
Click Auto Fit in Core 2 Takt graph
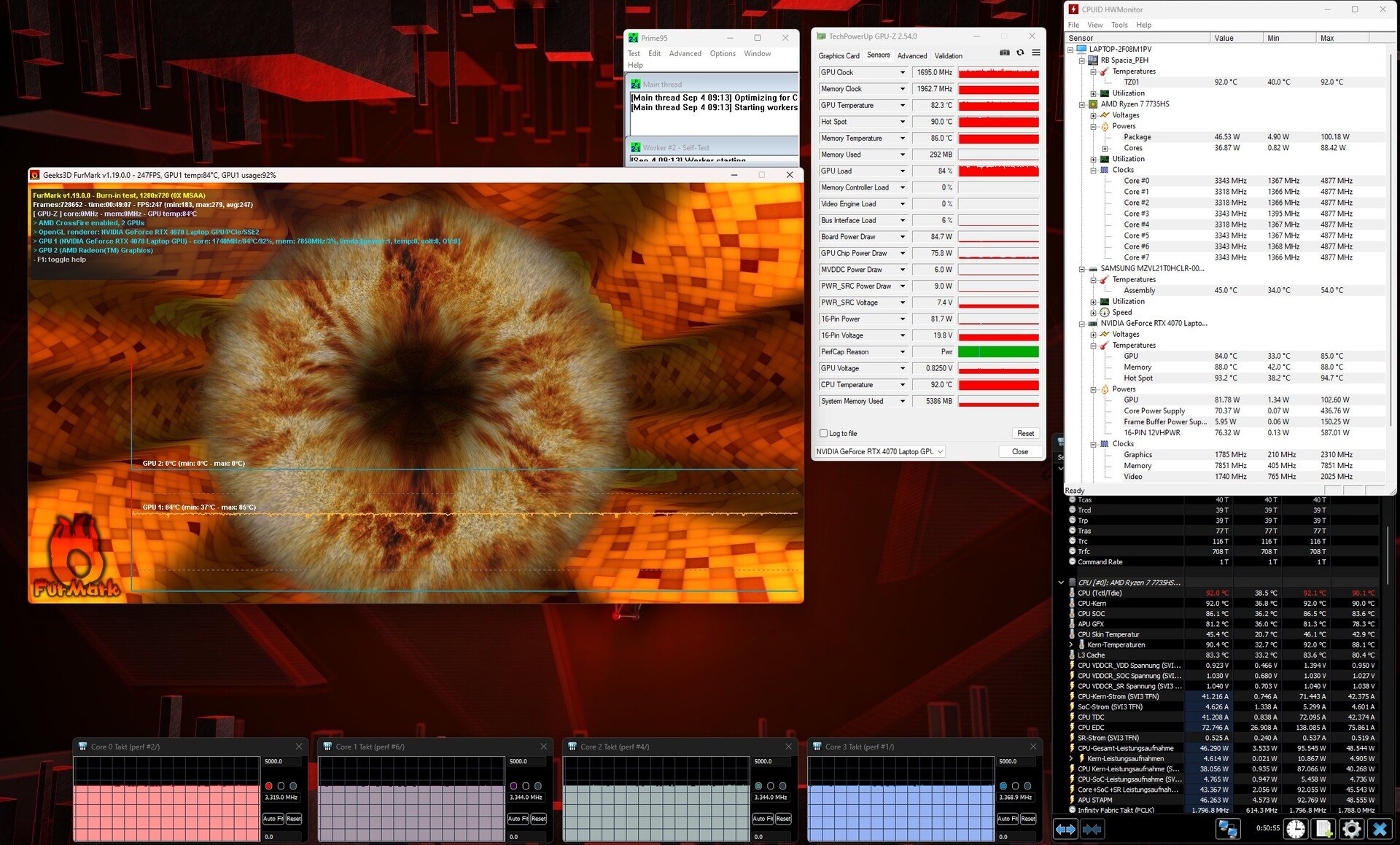click(763, 819)
